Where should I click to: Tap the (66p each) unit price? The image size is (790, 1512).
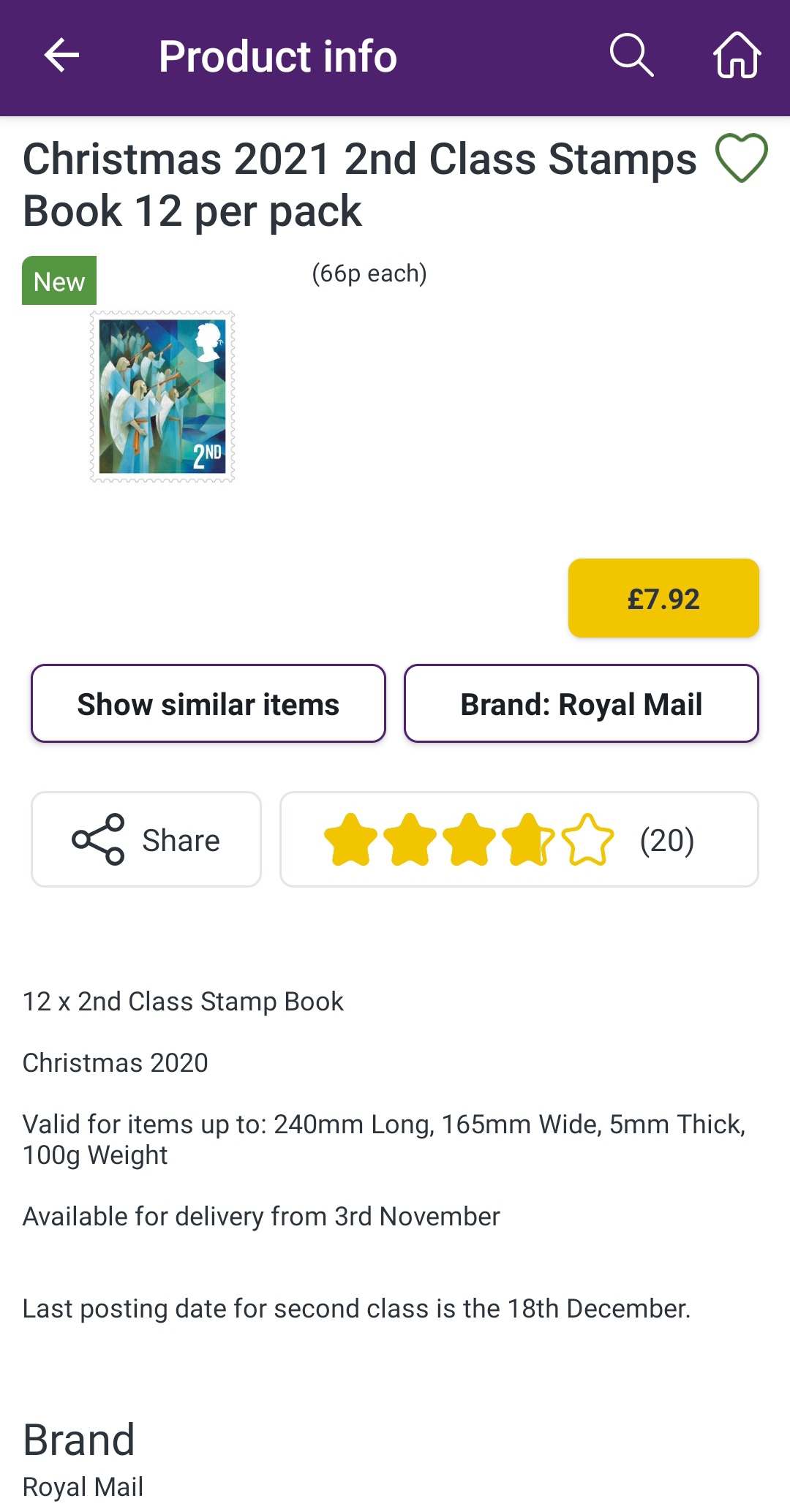pyautogui.click(x=369, y=273)
